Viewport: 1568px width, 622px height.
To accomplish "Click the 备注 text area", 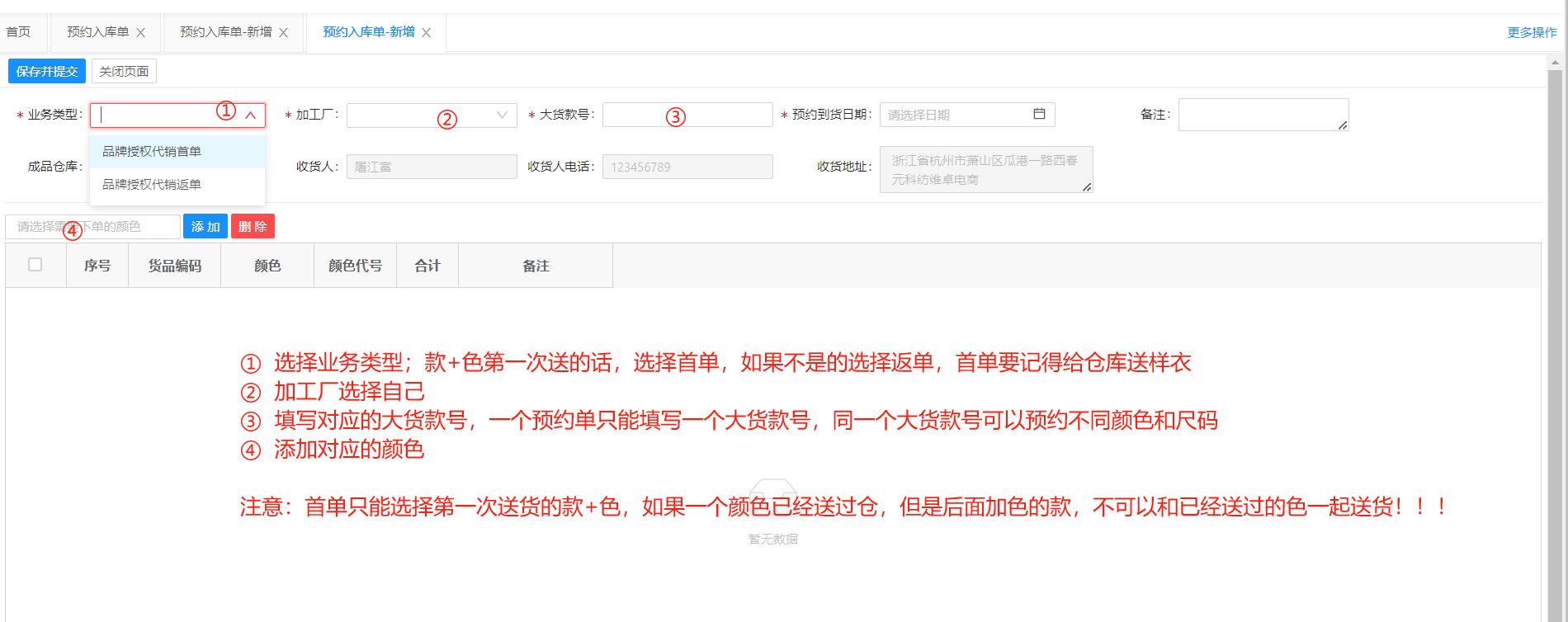I will [x=1263, y=115].
